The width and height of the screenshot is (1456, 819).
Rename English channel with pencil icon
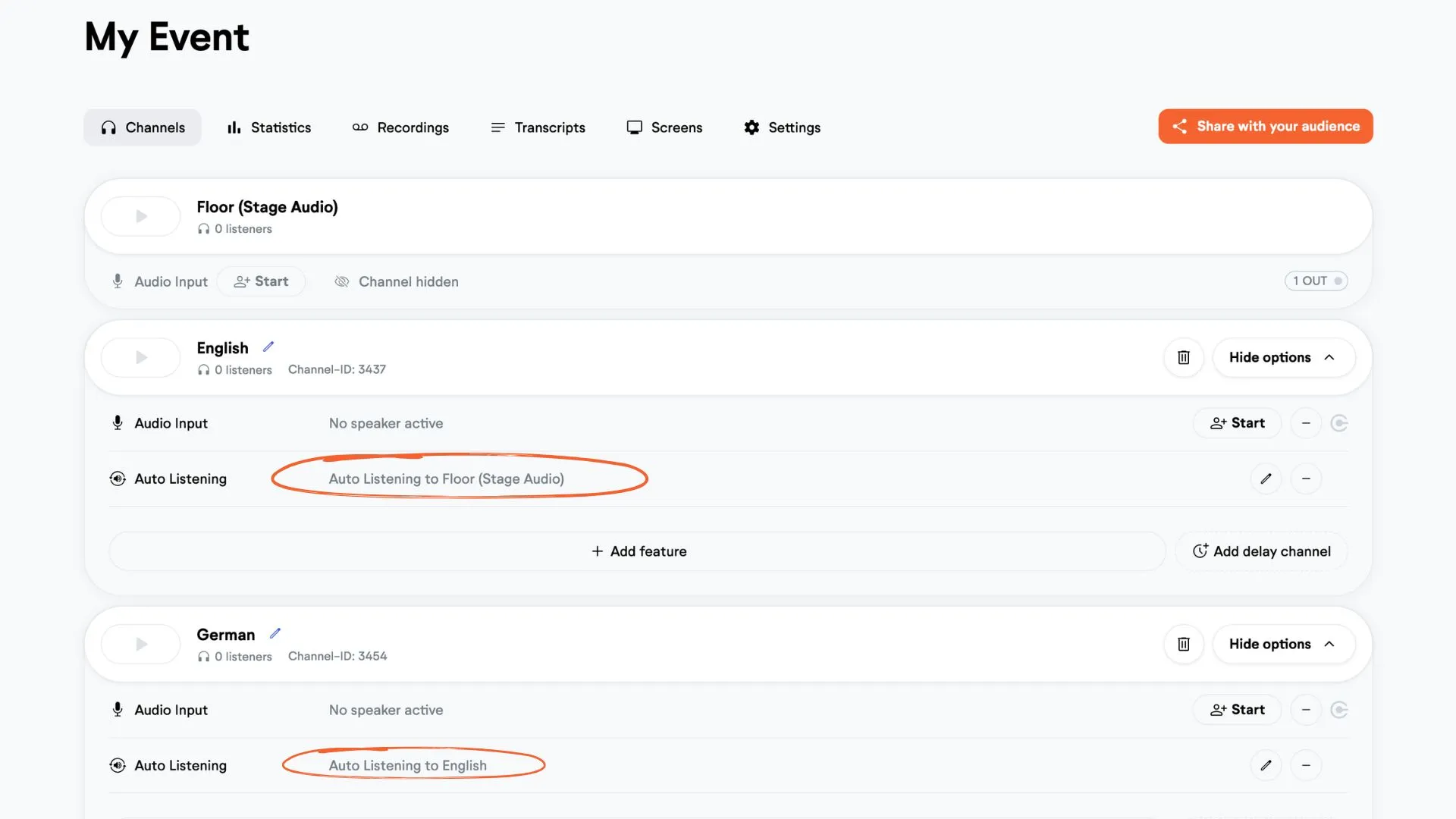click(x=268, y=347)
